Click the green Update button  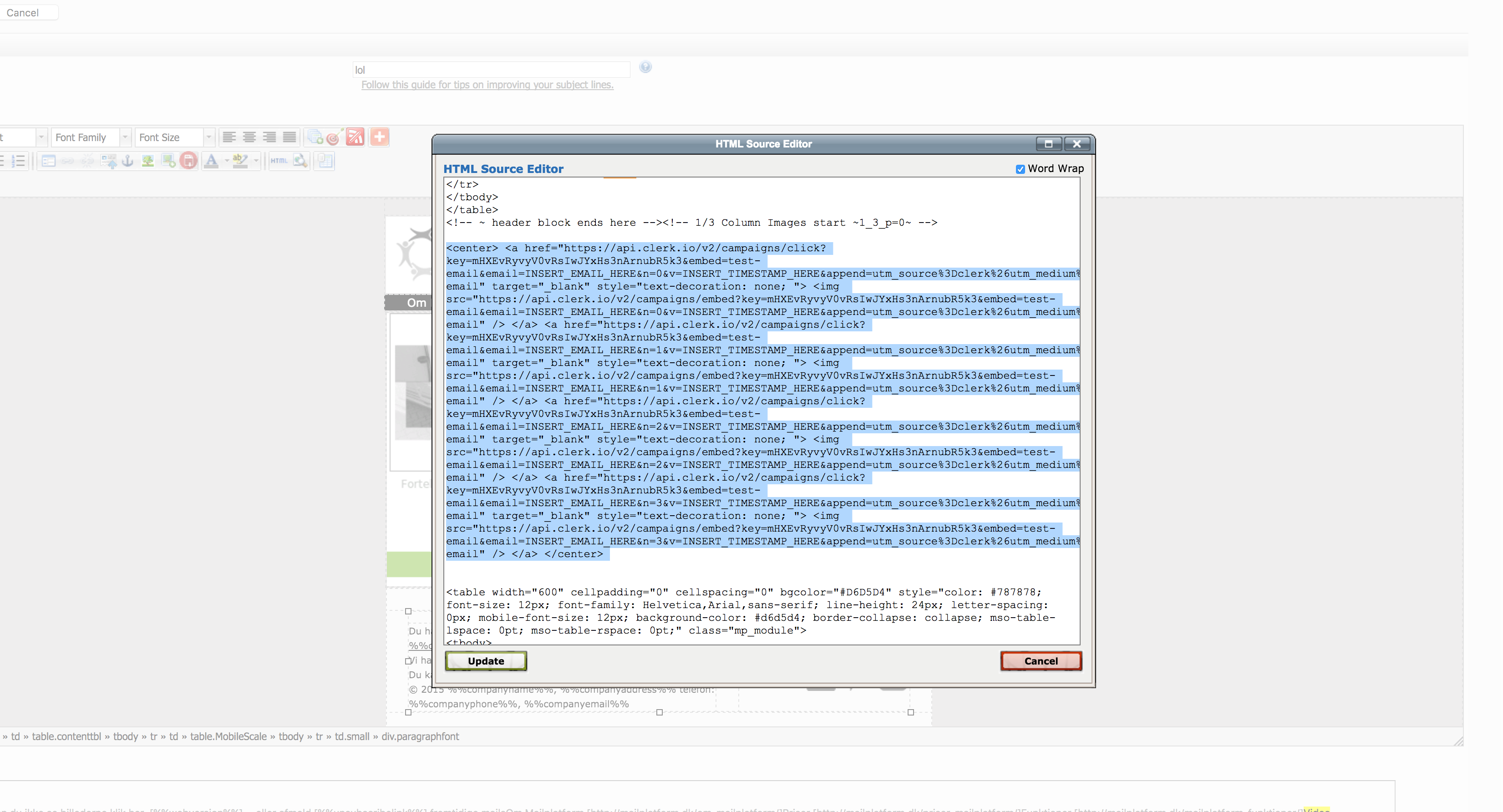click(x=485, y=661)
